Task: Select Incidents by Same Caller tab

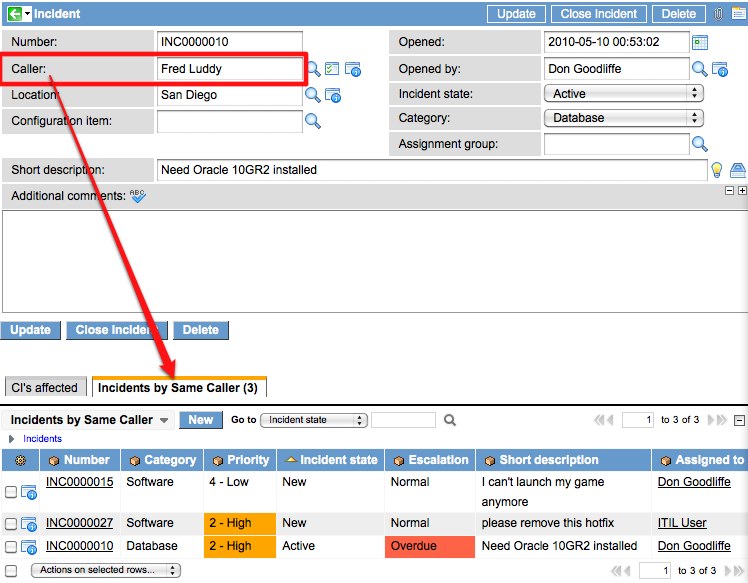Action: (x=178, y=388)
